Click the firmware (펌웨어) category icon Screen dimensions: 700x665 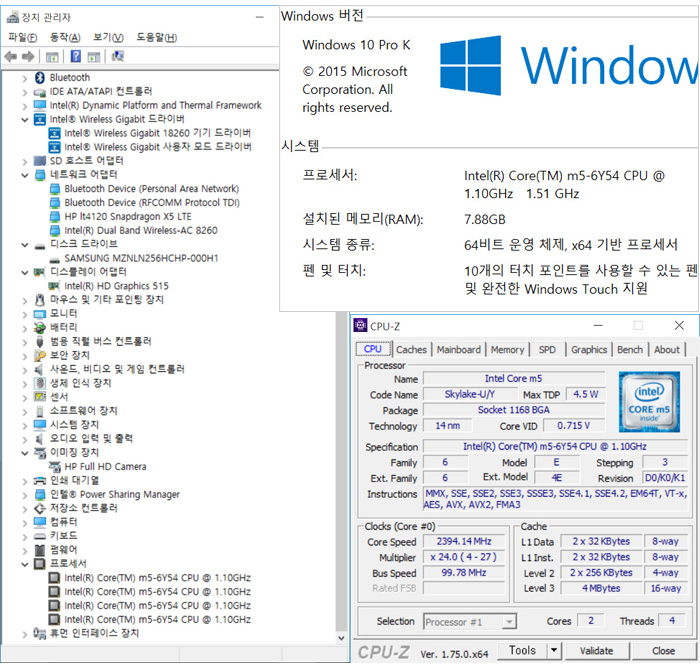(x=40, y=549)
